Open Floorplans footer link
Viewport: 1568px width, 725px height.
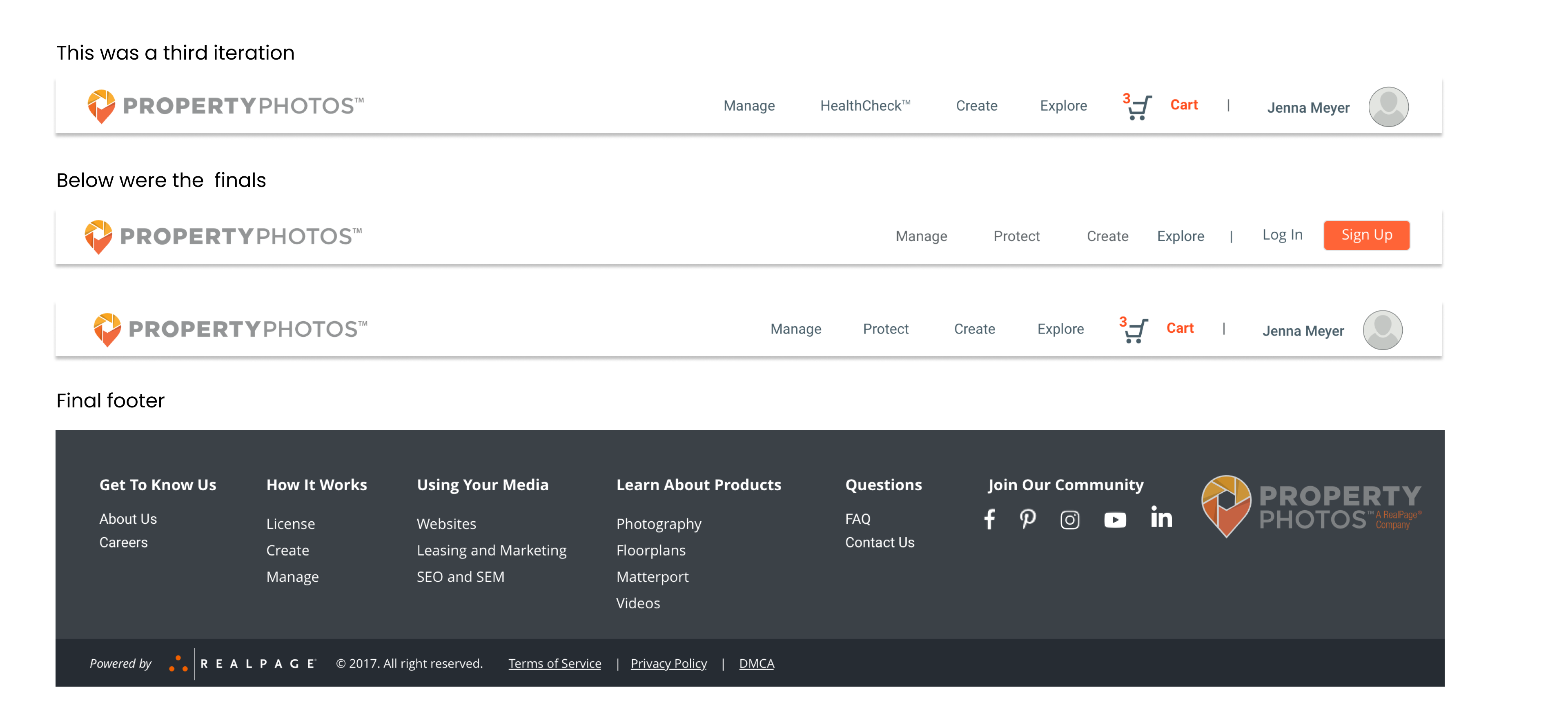651,551
